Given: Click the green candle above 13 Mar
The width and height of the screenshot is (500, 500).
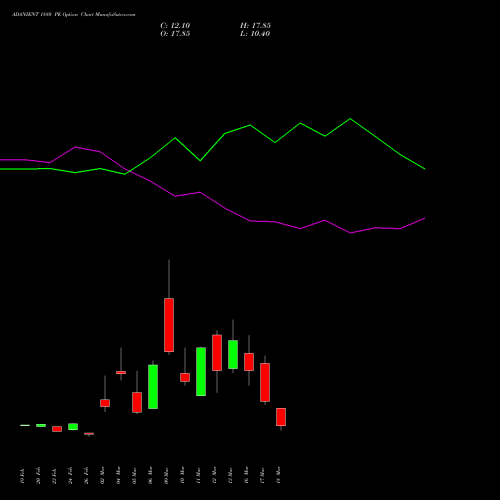Looking at the screenshot, I should (233, 354).
